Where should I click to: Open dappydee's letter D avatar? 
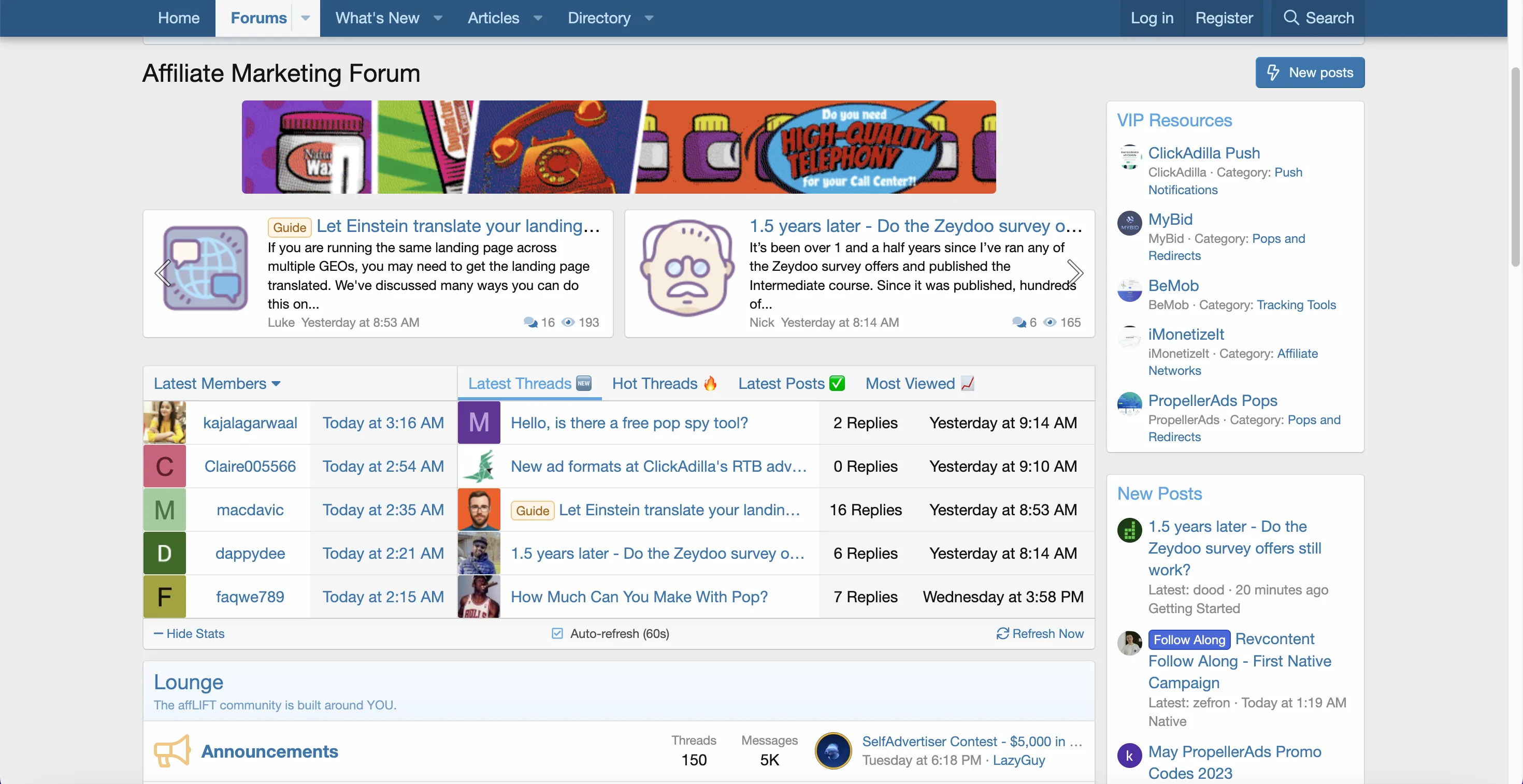[x=164, y=553]
